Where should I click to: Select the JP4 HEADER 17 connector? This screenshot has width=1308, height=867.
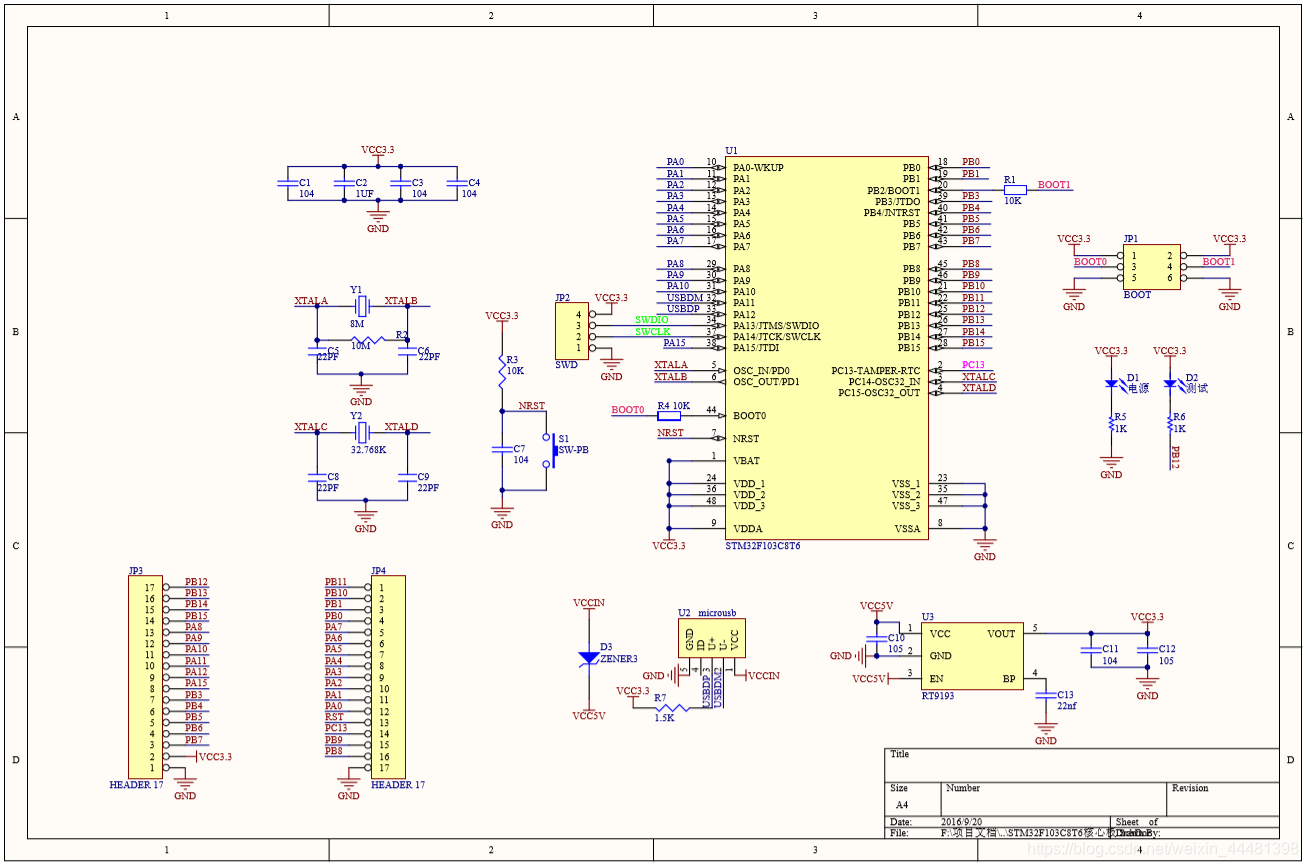click(388, 677)
